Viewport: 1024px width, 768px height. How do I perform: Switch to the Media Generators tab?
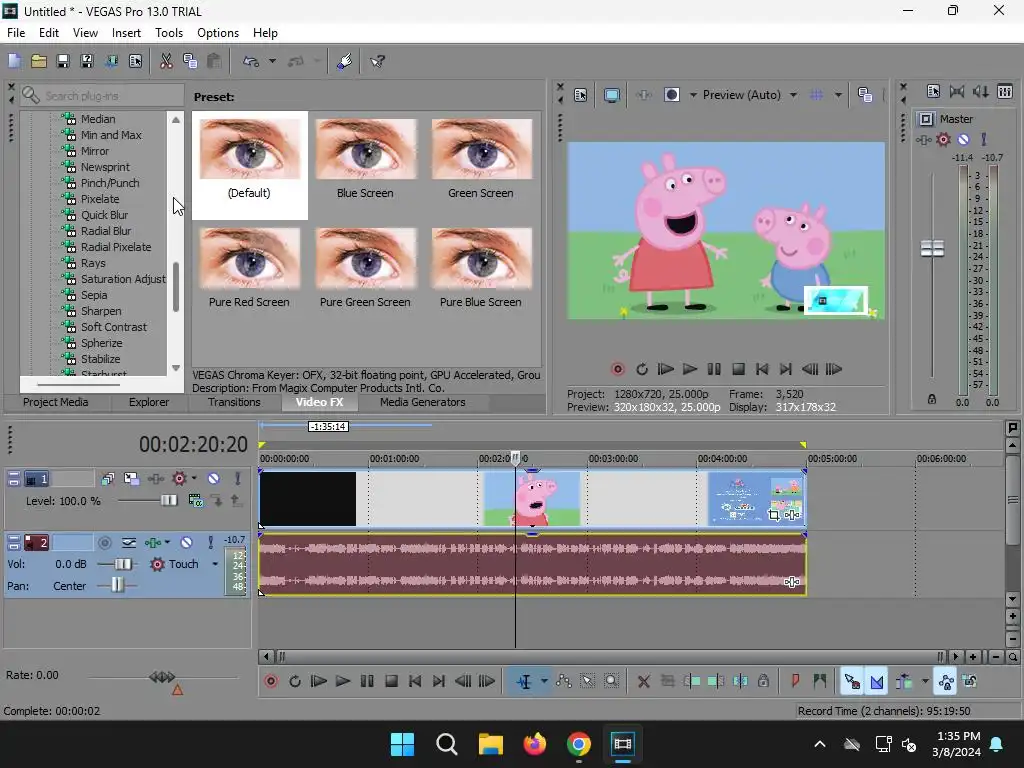coord(423,402)
